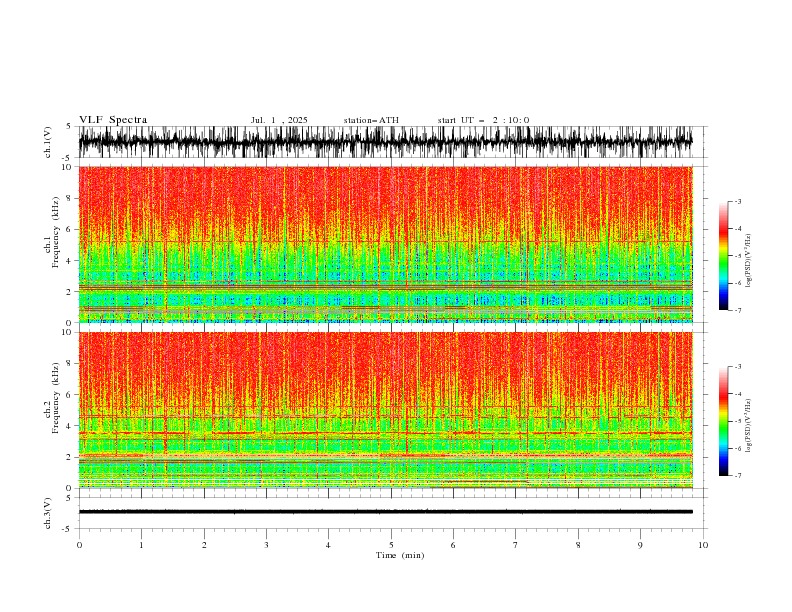Click the "6" kHz tick on ch.2 spectrogram
Screen dimensions: 792x612
tap(70, 395)
